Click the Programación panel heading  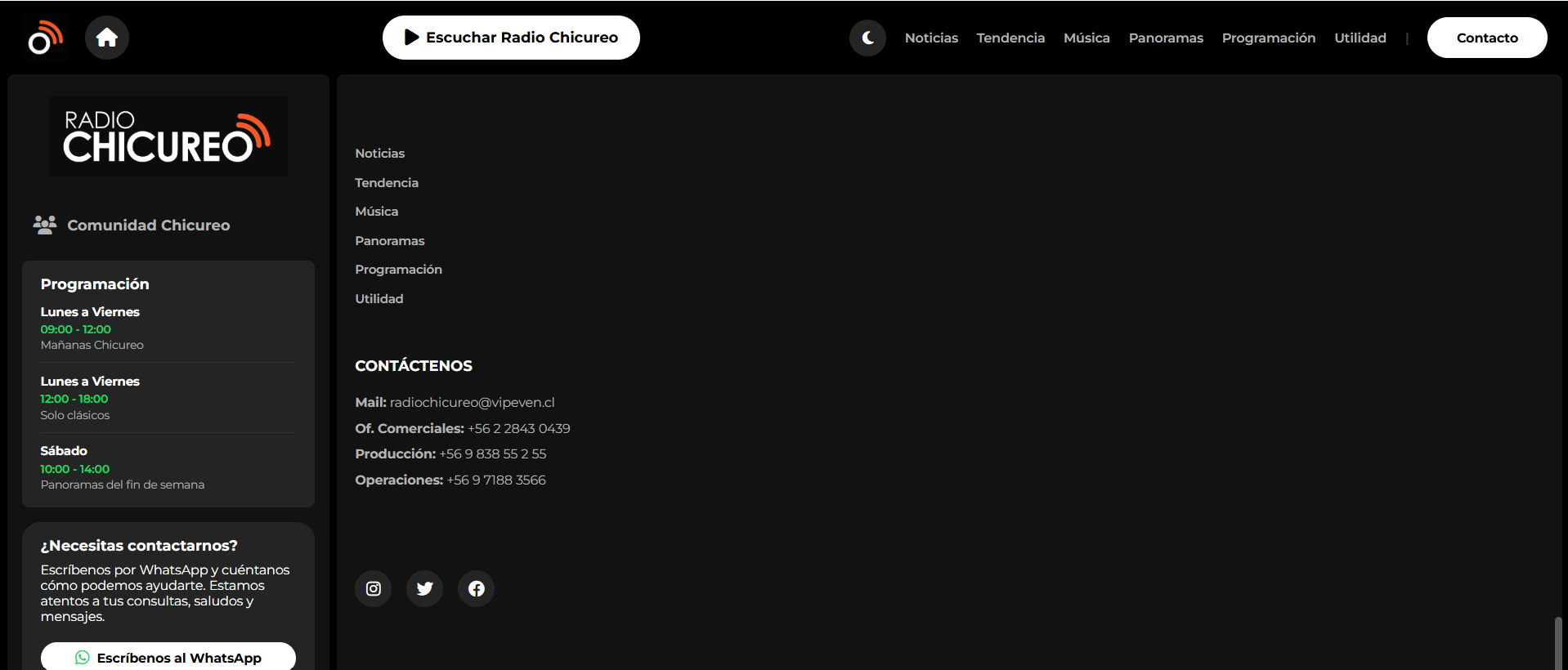click(95, 284)
